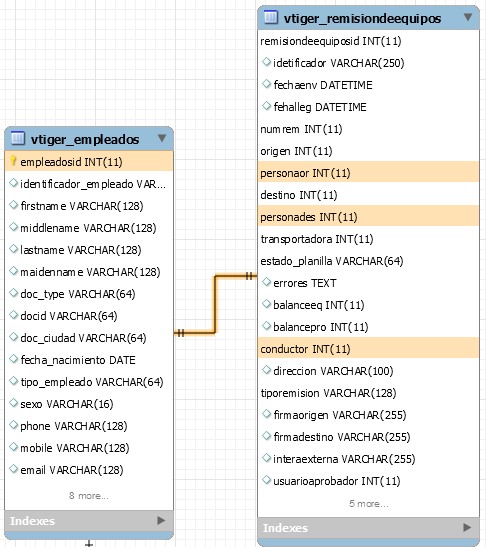Image resolution: width=486 pixels, height=547 pixels.
Task: Select tipo_empleado VARCHAR(64) column text
Action: tap(92, 382)
